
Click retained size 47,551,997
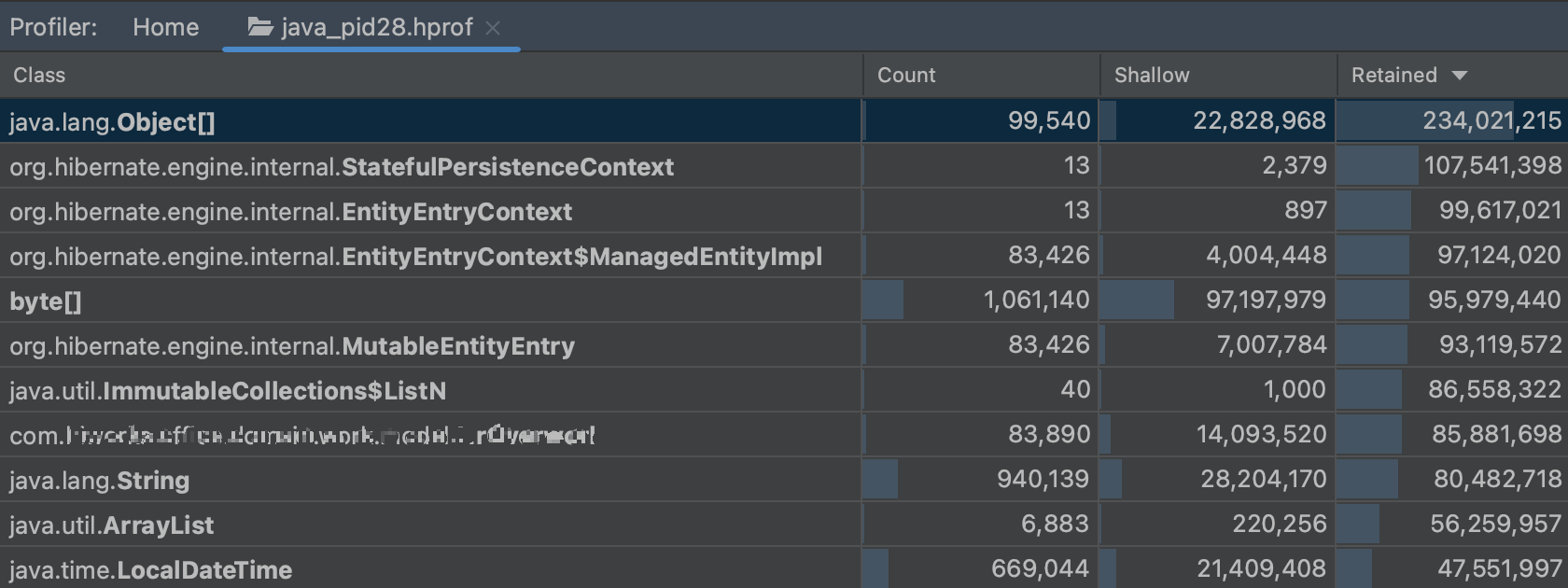(1499, 568)
